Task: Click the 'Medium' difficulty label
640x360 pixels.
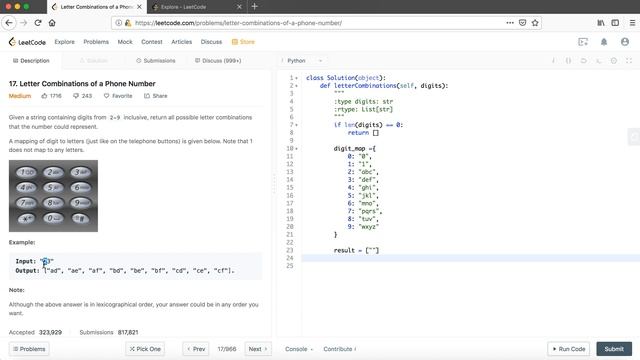Action: point(20,96)
